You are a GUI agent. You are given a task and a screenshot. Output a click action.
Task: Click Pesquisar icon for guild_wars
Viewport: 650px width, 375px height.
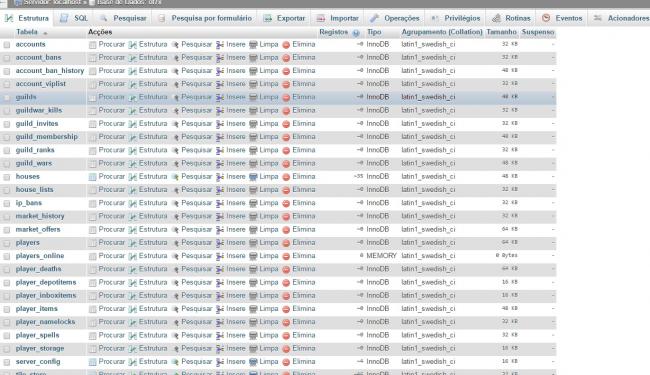175,164
